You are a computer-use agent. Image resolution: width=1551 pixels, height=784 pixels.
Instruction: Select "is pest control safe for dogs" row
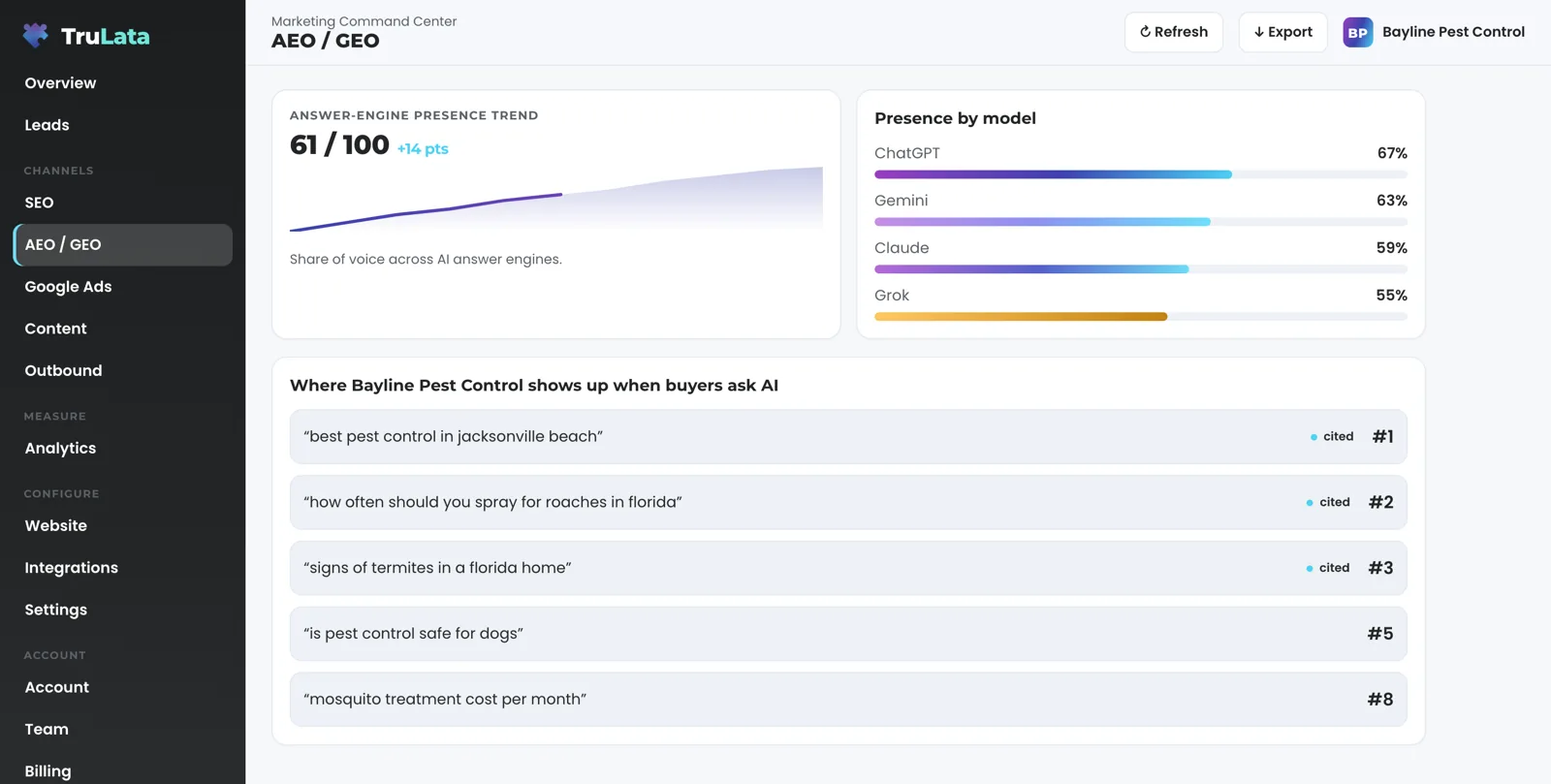tap(848, 634)
